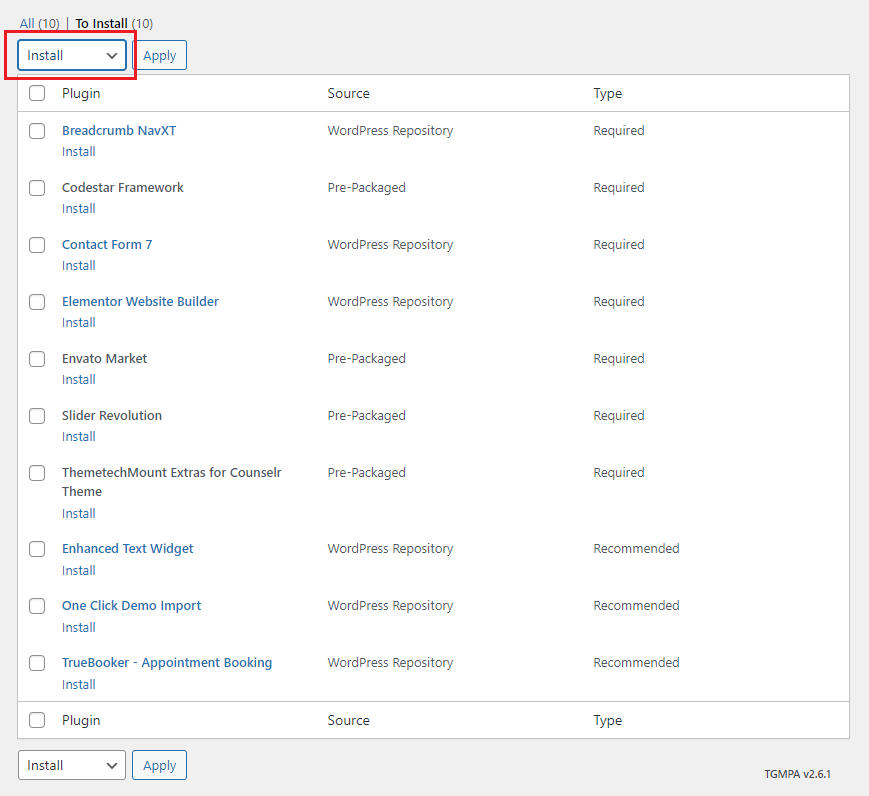Image resolution: width=869 pixels, height=796 pixels.
Task: Tick the select-all checkbox in the table header
Action: coord(37,93)
